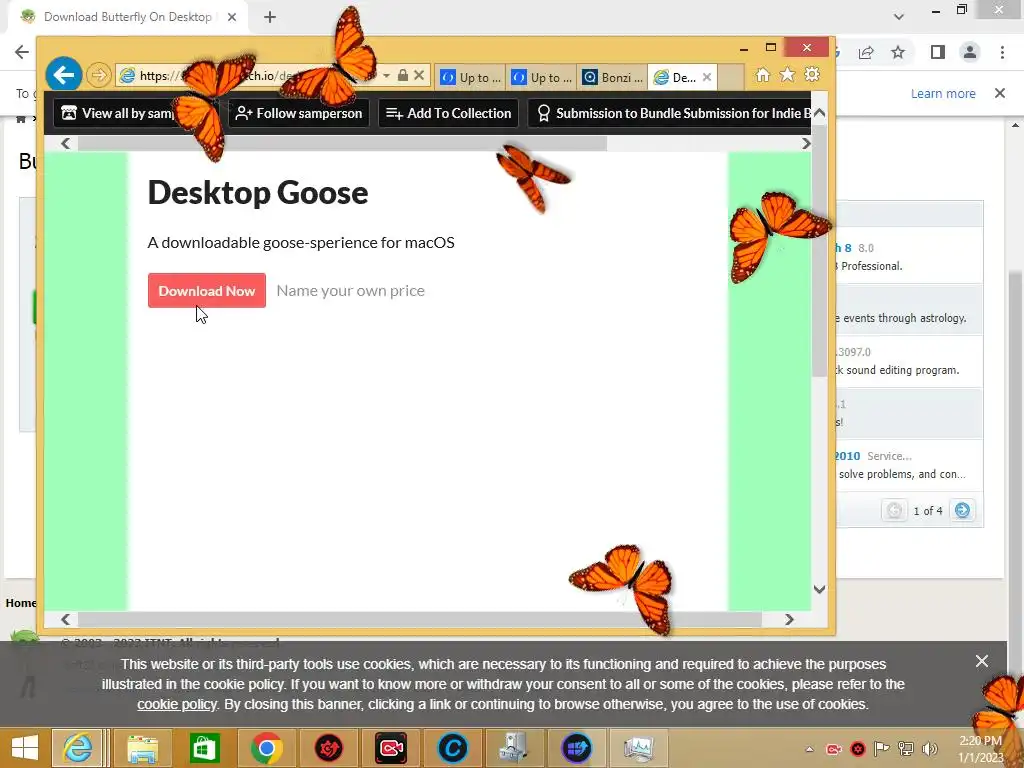Open Internet Explorer Favorites star

pos(788,75)
